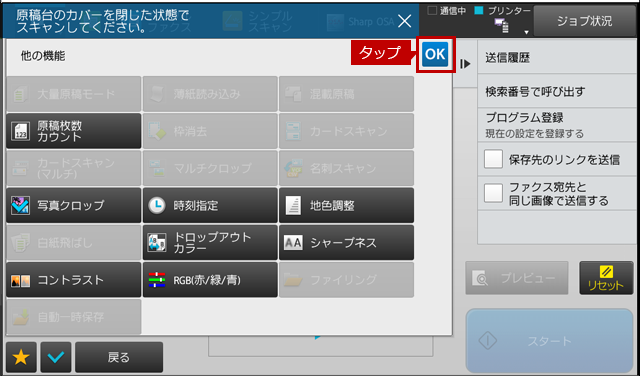Tap the greyed ファイリング tile
The image size is (640, 376).
click(x=346, y=280)
